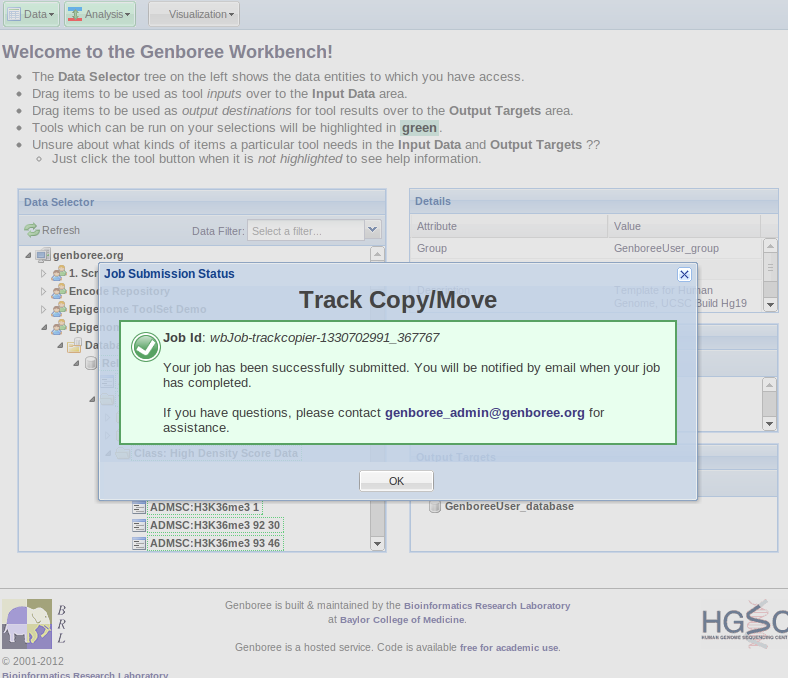Select the ADMSC:H3K36me3 92 30 track
Screen dimensions: 788x678
(215, 525)
